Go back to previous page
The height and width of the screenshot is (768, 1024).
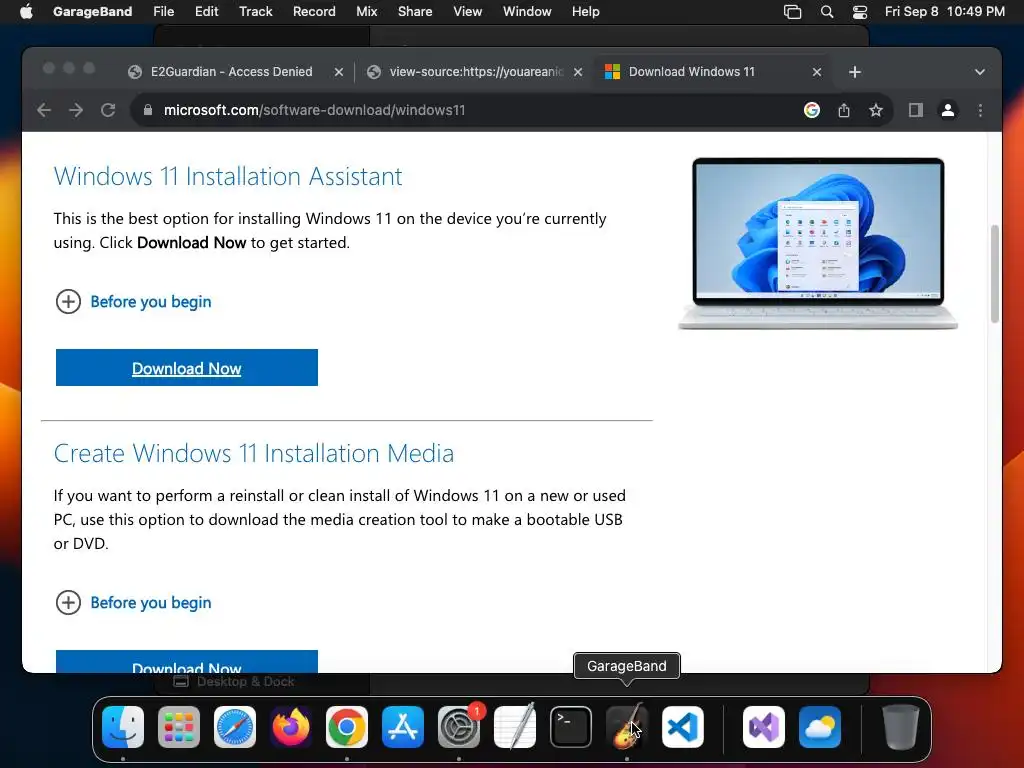pos(44,110)
